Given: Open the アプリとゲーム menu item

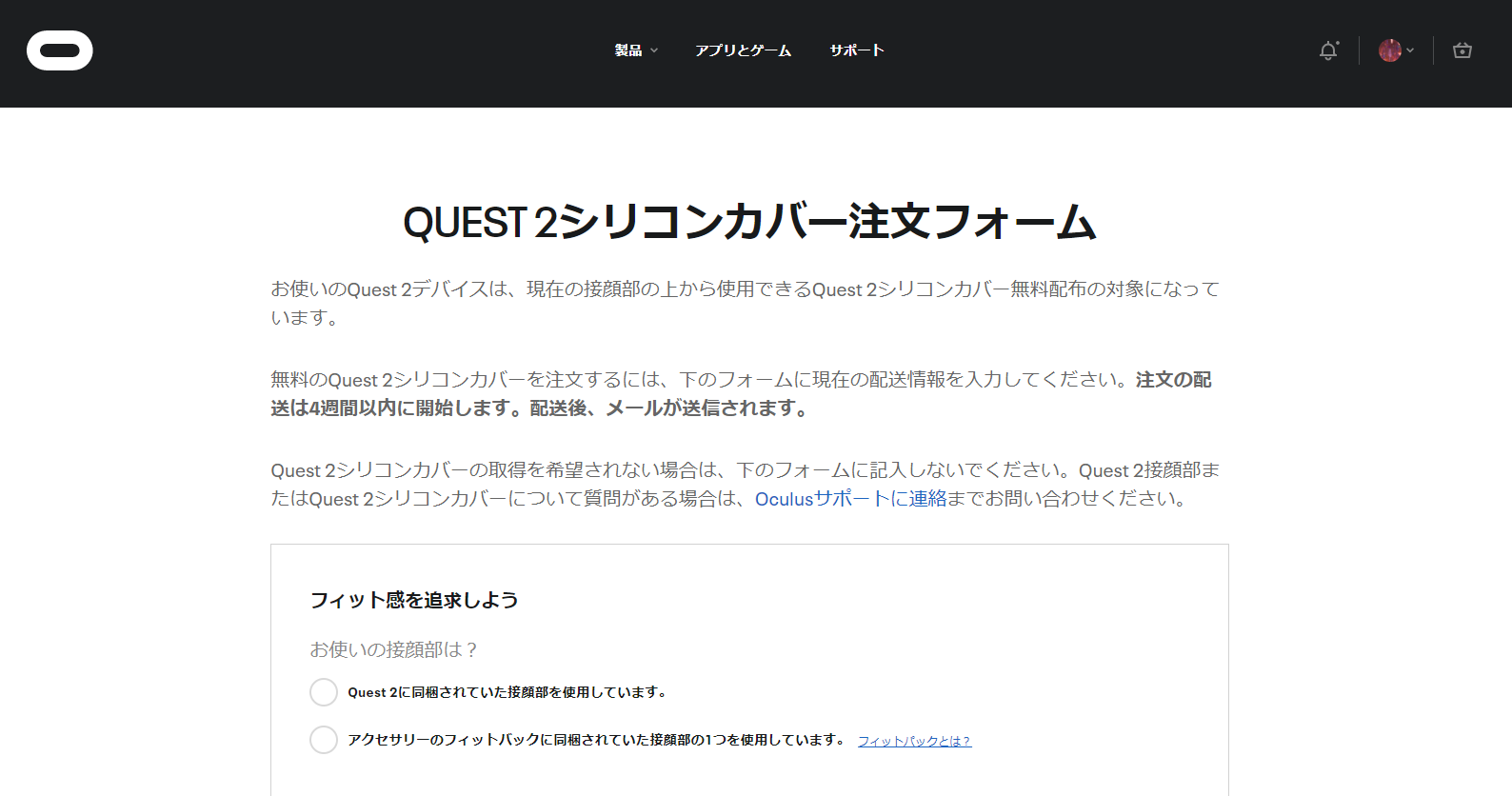Looking at the screenshot, I should (743, 50).
